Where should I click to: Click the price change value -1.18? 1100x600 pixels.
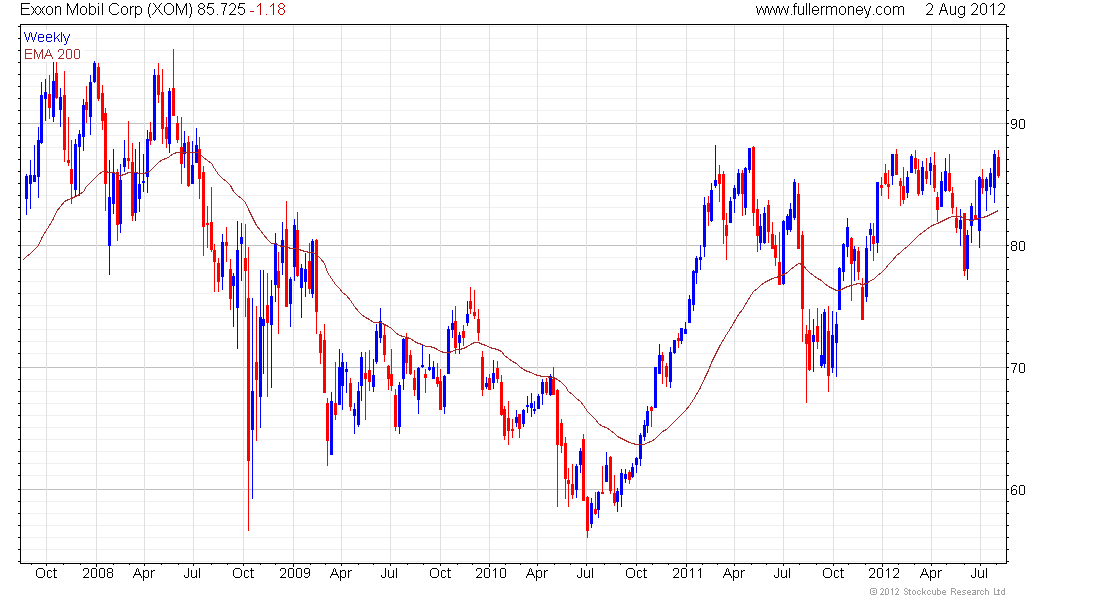268,10
